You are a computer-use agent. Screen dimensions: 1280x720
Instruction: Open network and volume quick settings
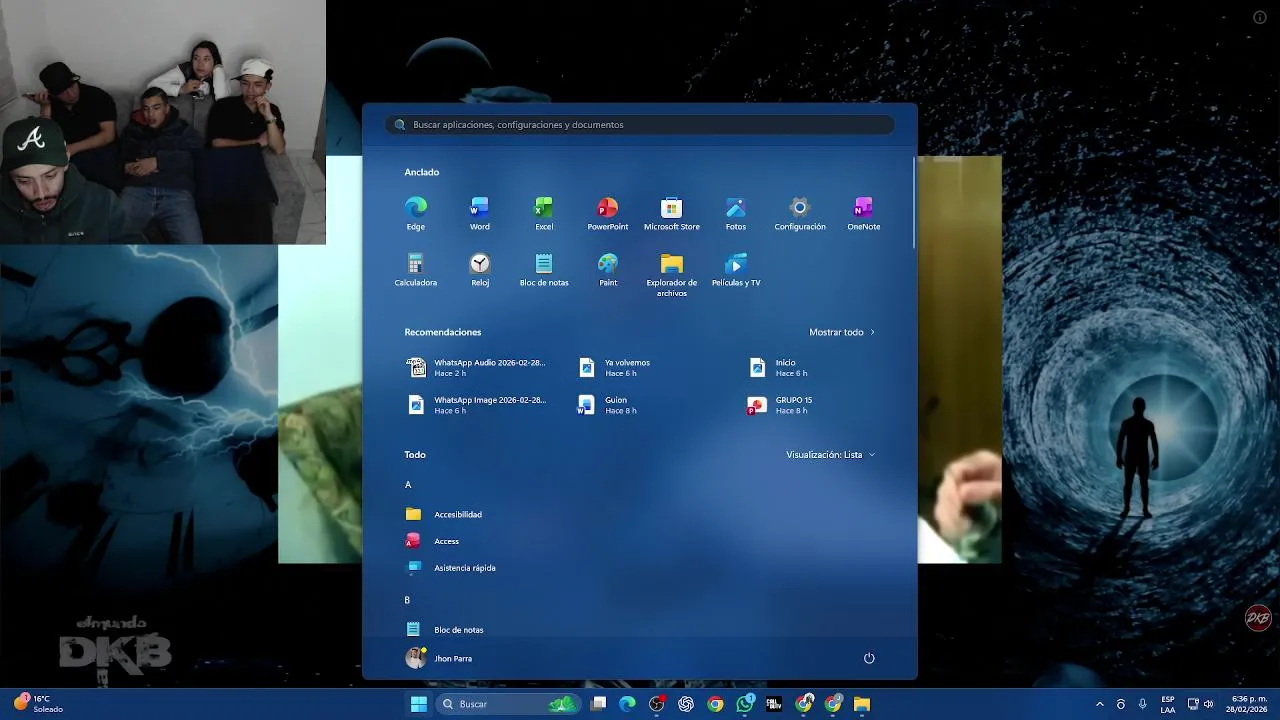pos(1200,704)
